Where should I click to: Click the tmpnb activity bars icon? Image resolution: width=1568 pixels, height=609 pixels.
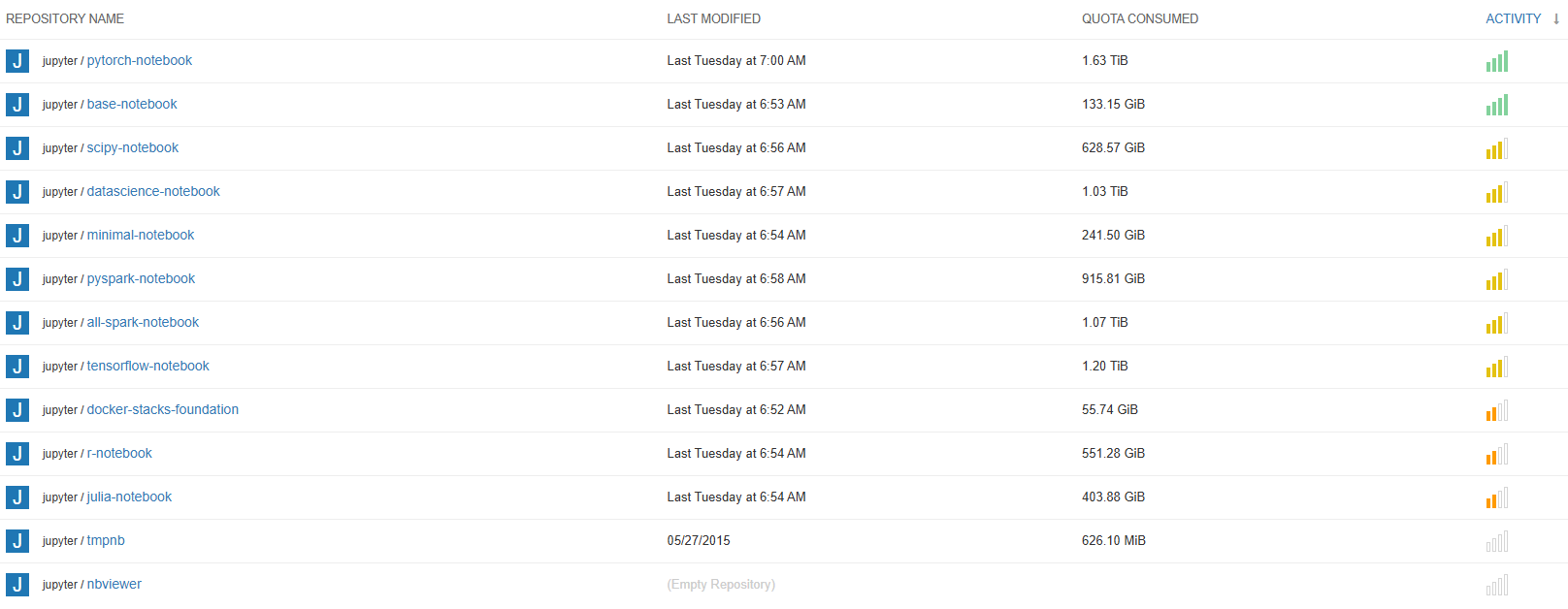(x=1496, y=542)
